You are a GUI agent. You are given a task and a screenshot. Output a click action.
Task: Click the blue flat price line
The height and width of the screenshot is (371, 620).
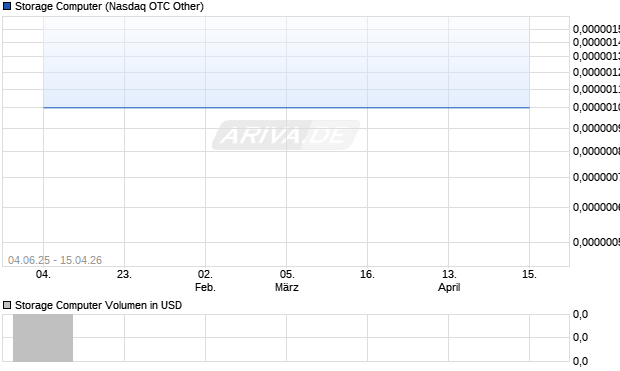coord(286,107)
